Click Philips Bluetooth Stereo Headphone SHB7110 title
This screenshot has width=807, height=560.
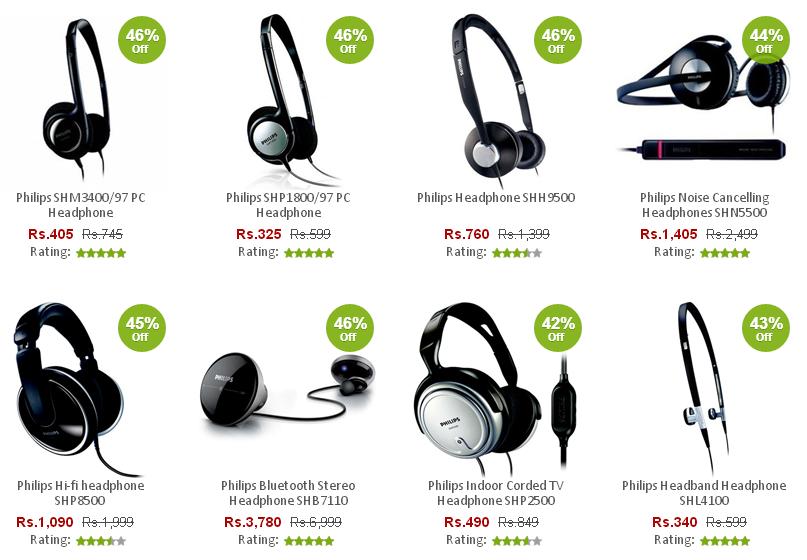coord(288,493)
